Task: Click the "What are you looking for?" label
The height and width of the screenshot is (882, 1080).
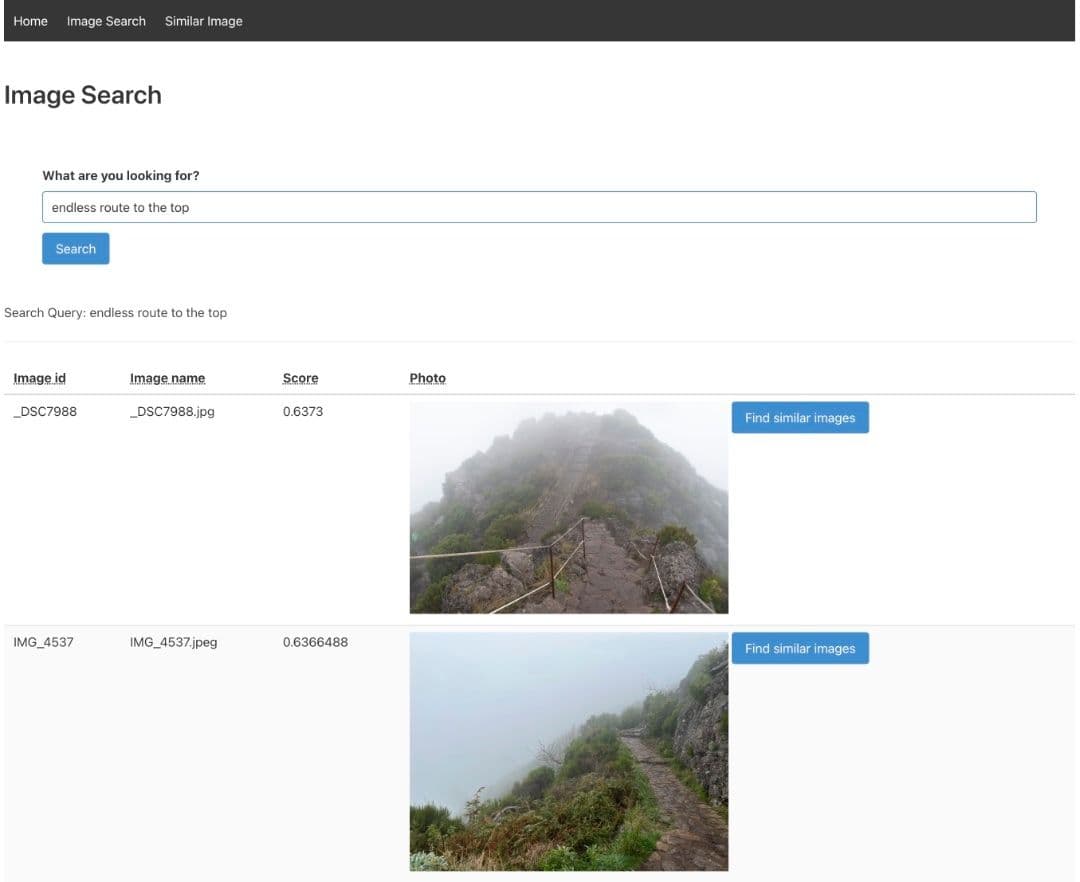Action: tap(121, 176)
